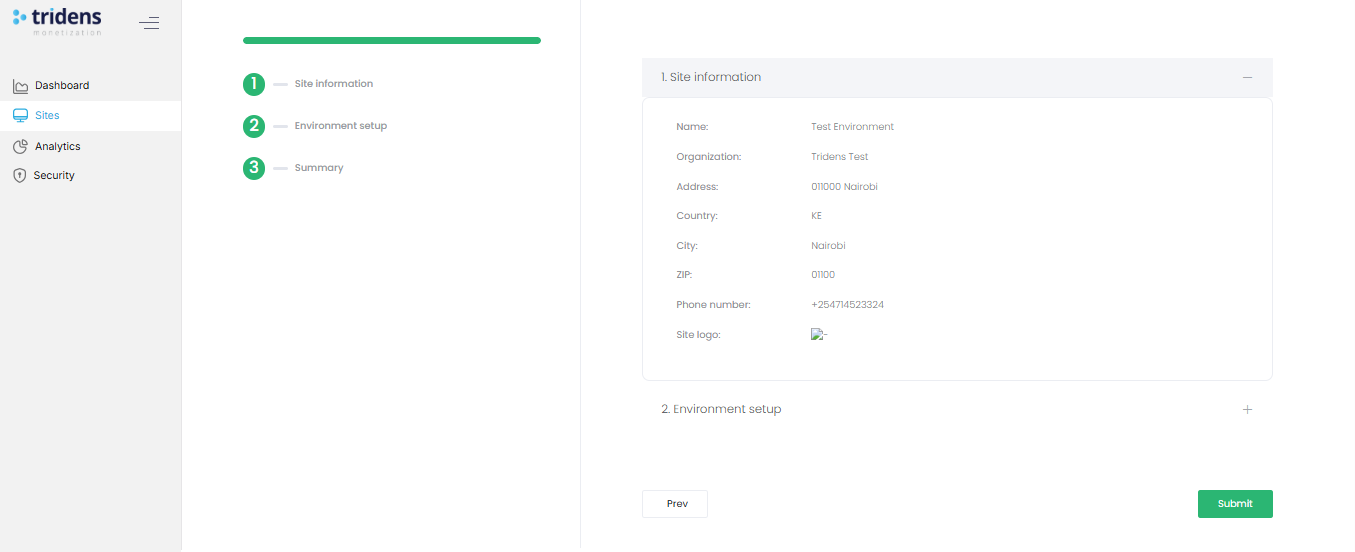Click the 2. Environment setup header
1355x552 pixels.
(x=957, y=410)
